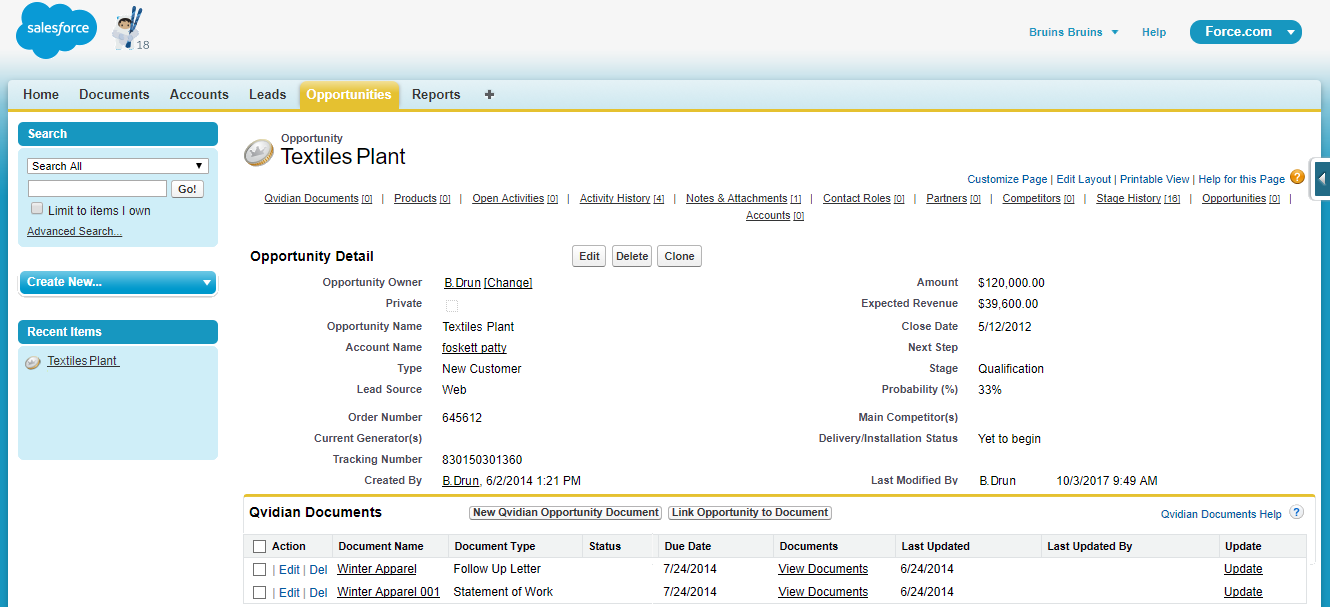The height and width of the screenshot is (607, 1330).
Task: Click Update for Winter Apparel 001 row
Action: point(1243,592)
